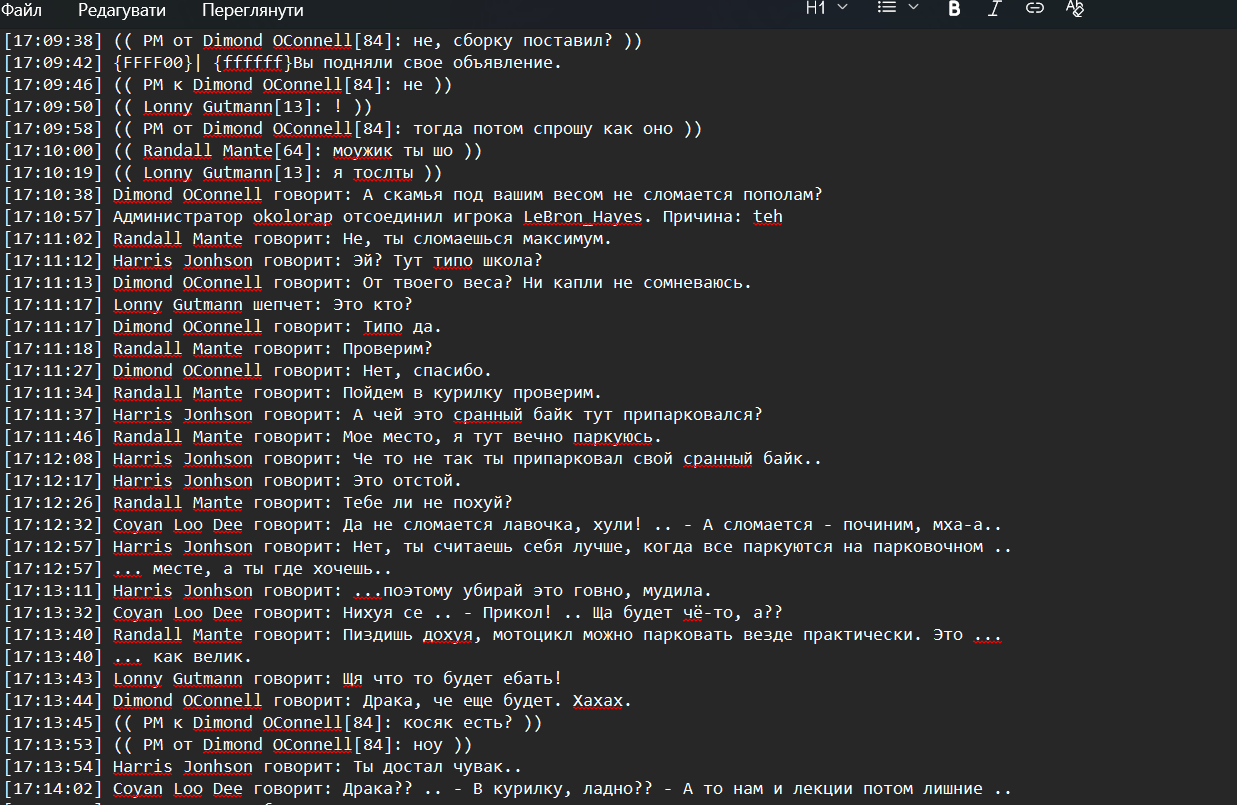Viewport: 1237px width, 805px height.
Task: Expand the bulleted list options dropdown
Action: [897, 8]
